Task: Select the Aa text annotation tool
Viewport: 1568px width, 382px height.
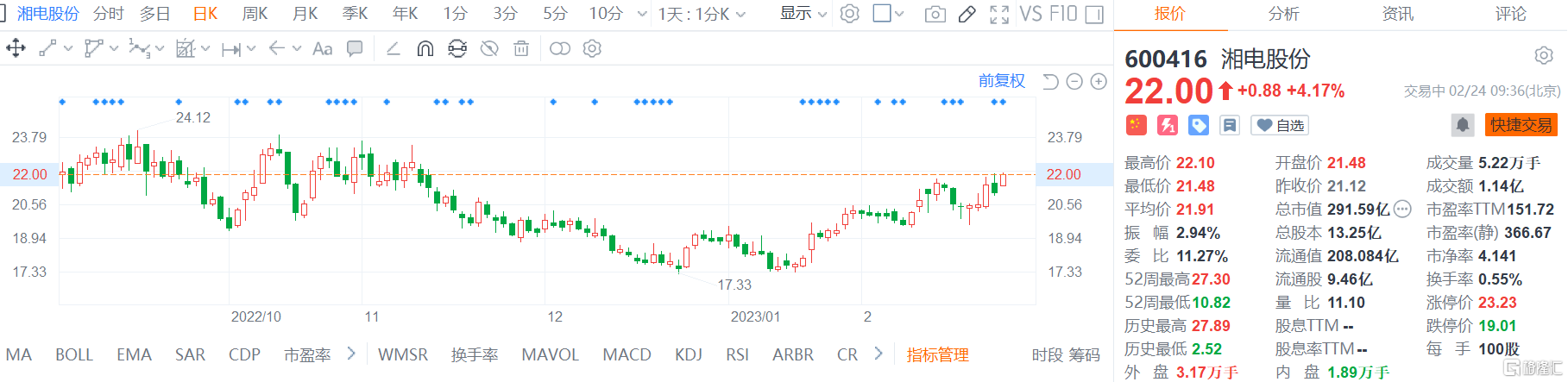Action: click(322, 49)
